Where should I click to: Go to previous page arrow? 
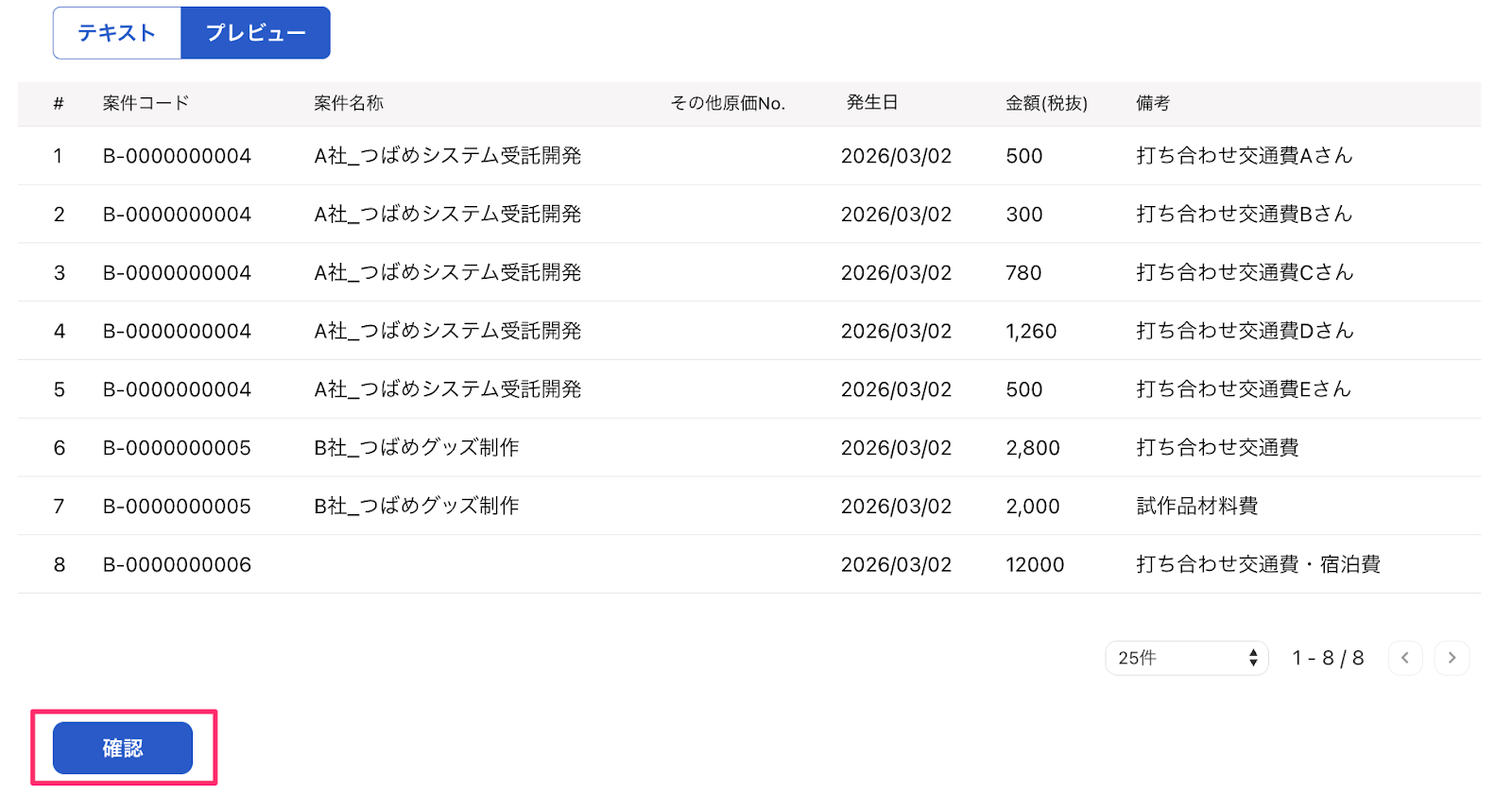1405,658
